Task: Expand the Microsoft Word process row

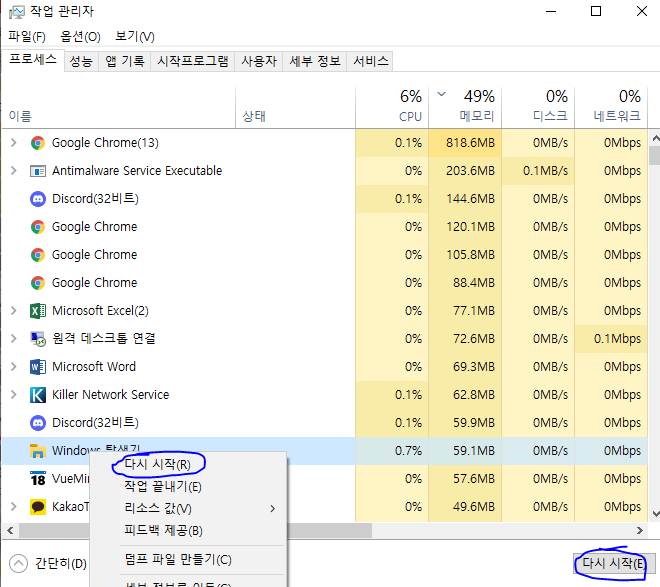Action: (13, 367)
